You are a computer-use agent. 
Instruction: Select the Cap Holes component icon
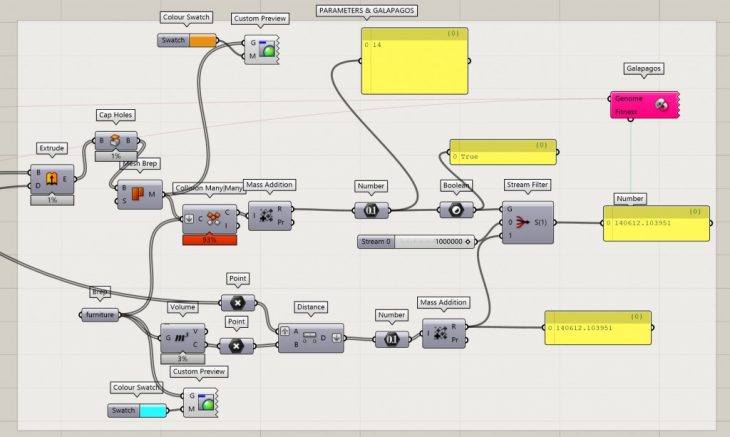[115, 139]
